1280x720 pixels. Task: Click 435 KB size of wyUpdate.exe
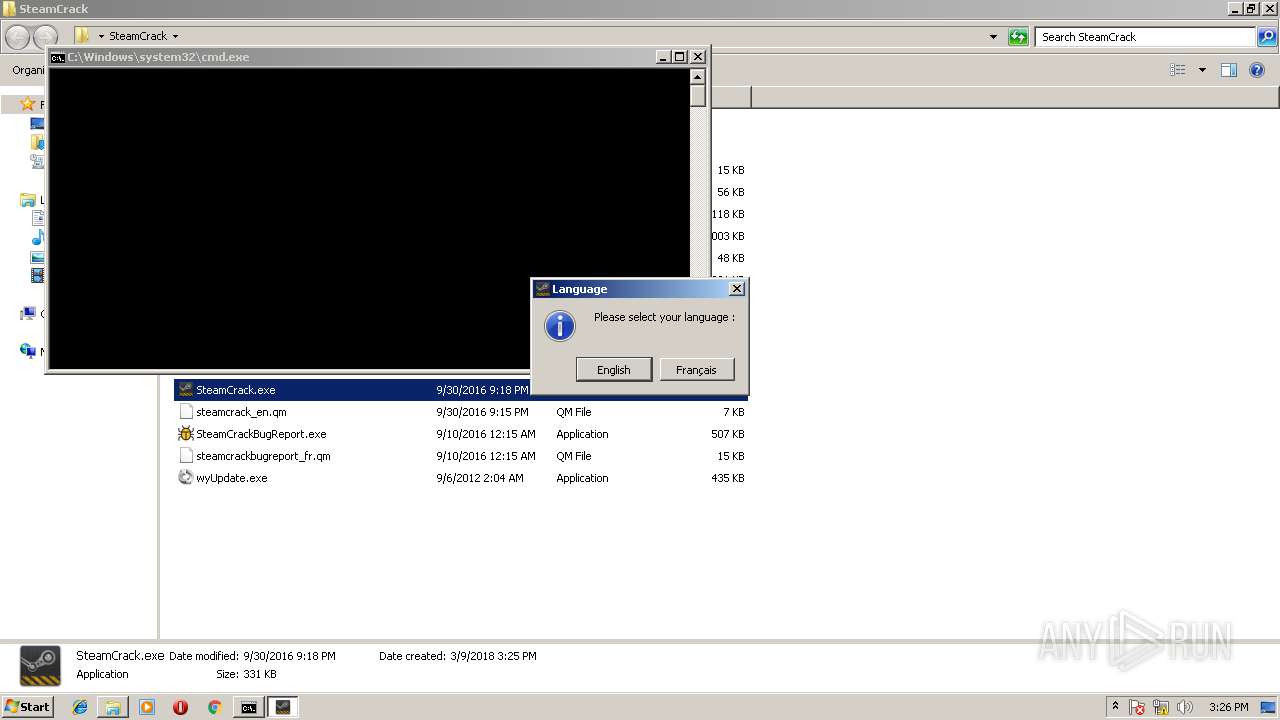coord(728,478)
